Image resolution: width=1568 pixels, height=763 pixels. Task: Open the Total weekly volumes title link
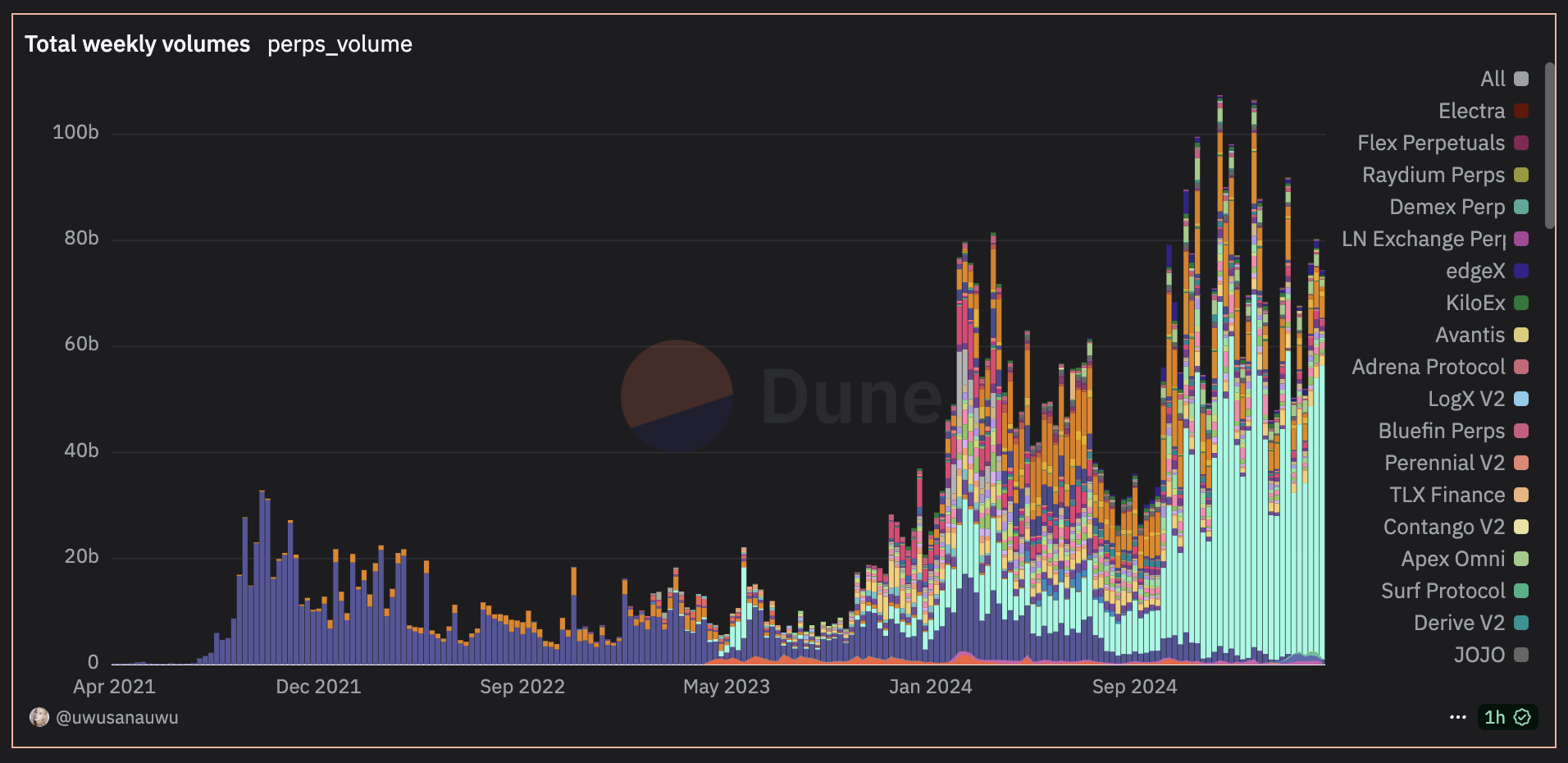137,43
